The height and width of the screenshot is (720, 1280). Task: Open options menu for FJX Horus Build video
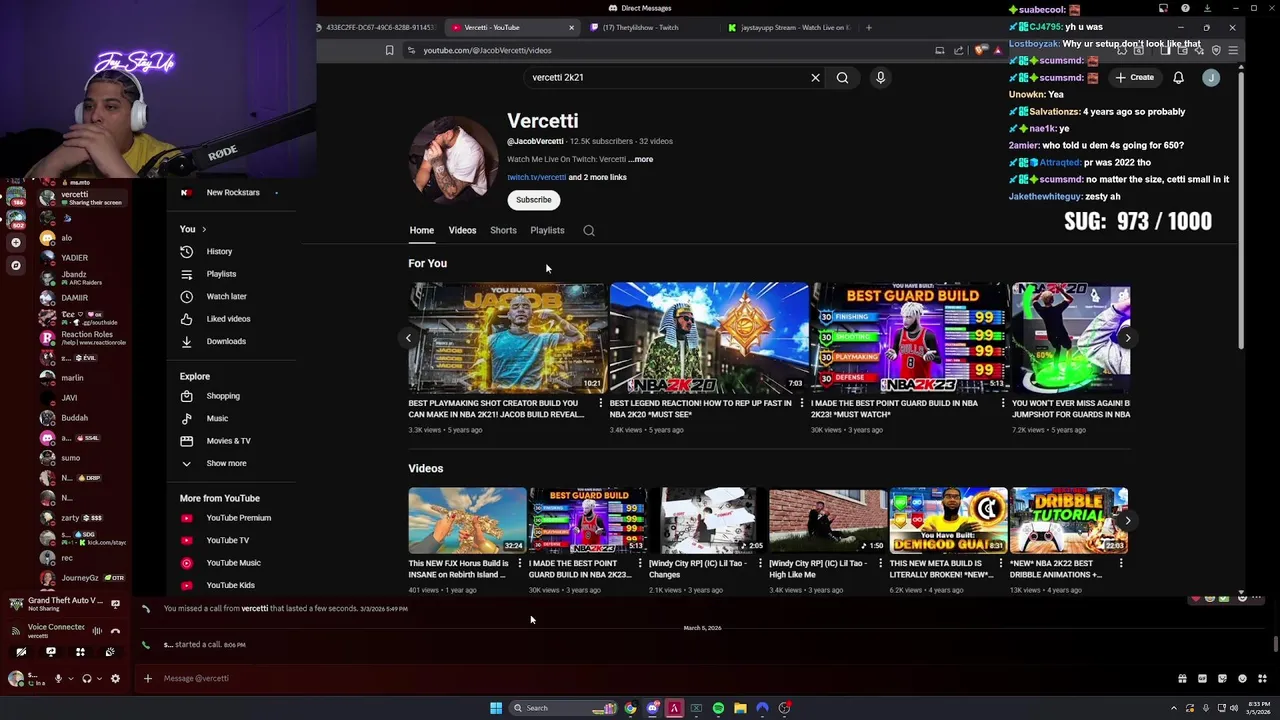point(519,564)
